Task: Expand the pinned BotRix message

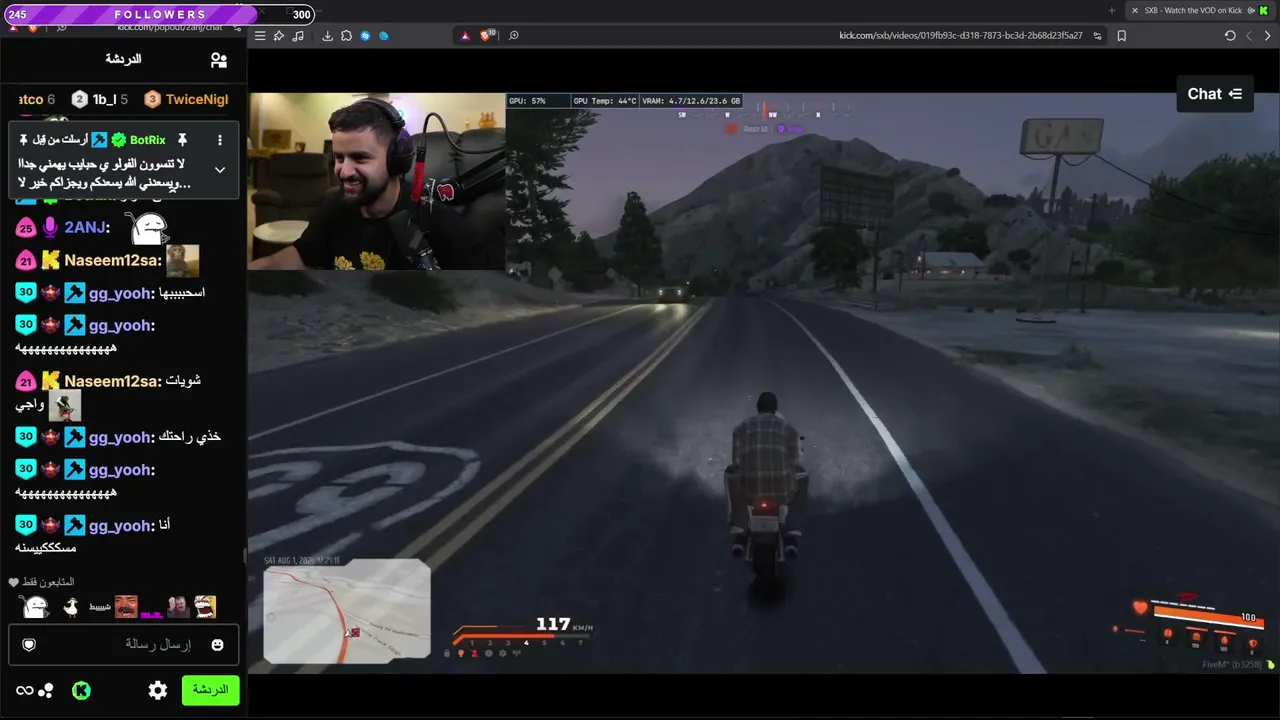Action: coord(220,170)
